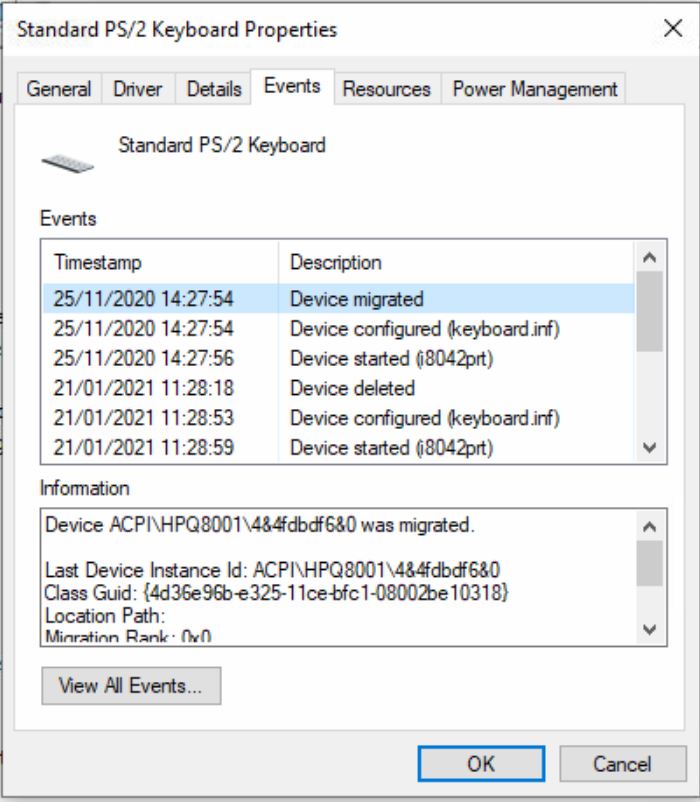Click timestamp 21/01/2021 11:28:18
The image size is (700, 802).
(144, 388)
